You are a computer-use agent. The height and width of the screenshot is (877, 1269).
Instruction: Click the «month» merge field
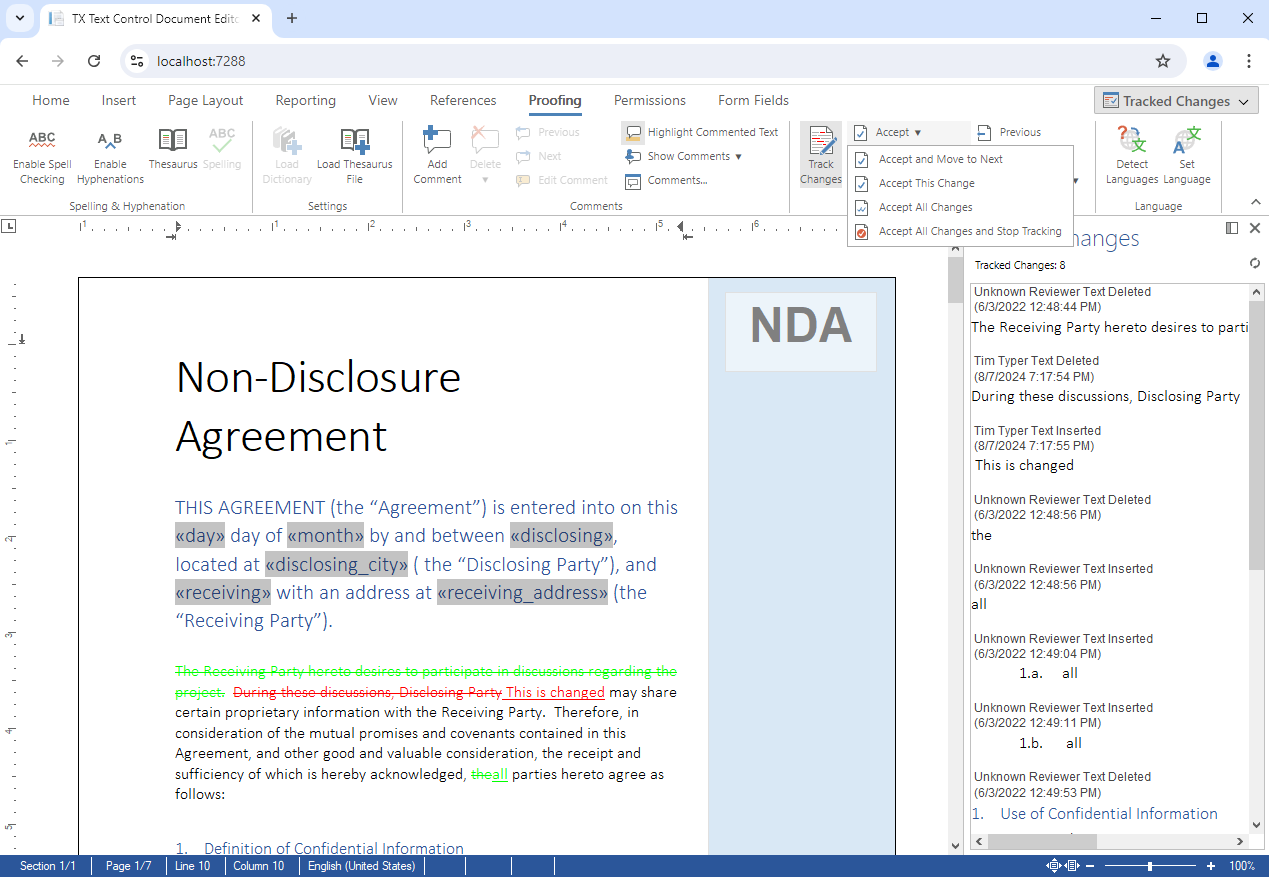(325, 535)
